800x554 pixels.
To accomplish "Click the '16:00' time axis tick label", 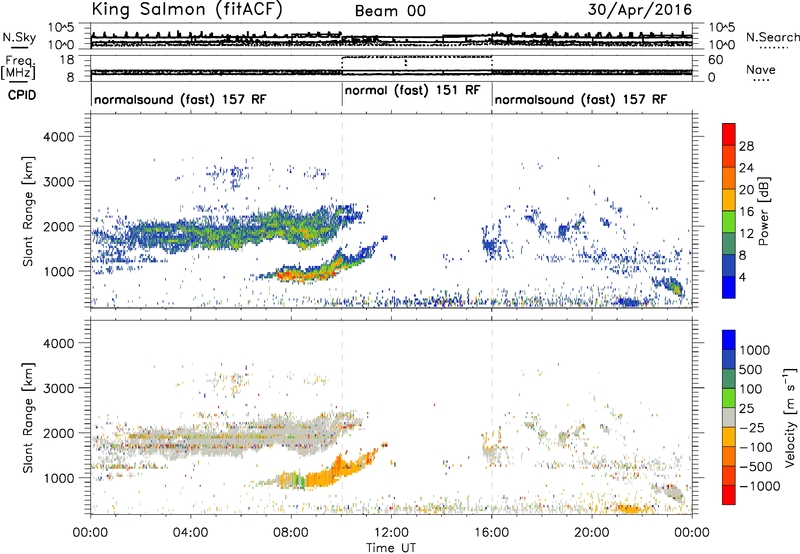I will pyautogui.click(x=492, y=533).
